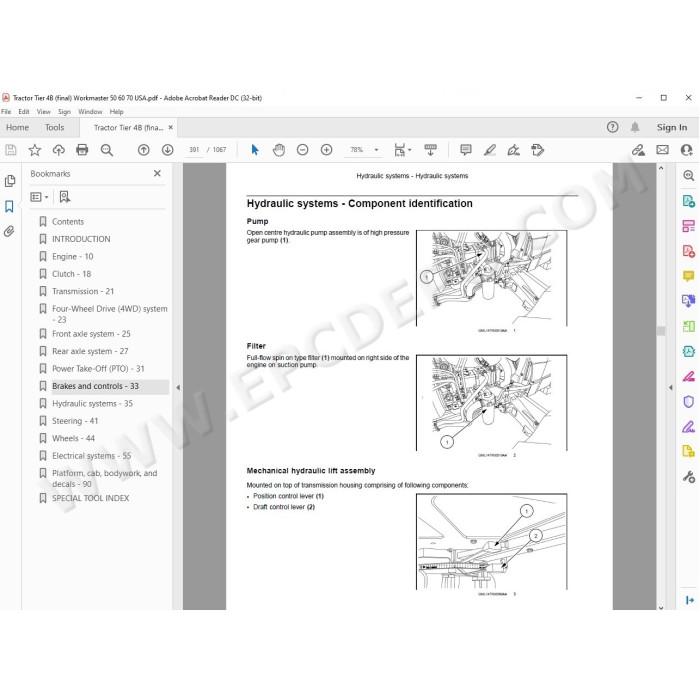Open the Four-Wheel Drive system bookmark
The width and height of the screenshot is (700, 700).
[110, 314]
